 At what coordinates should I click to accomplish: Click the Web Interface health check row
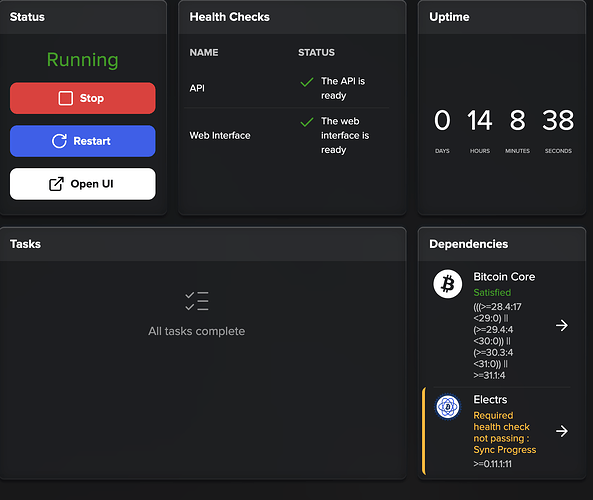pyautogui.click(x=286, y=135)
